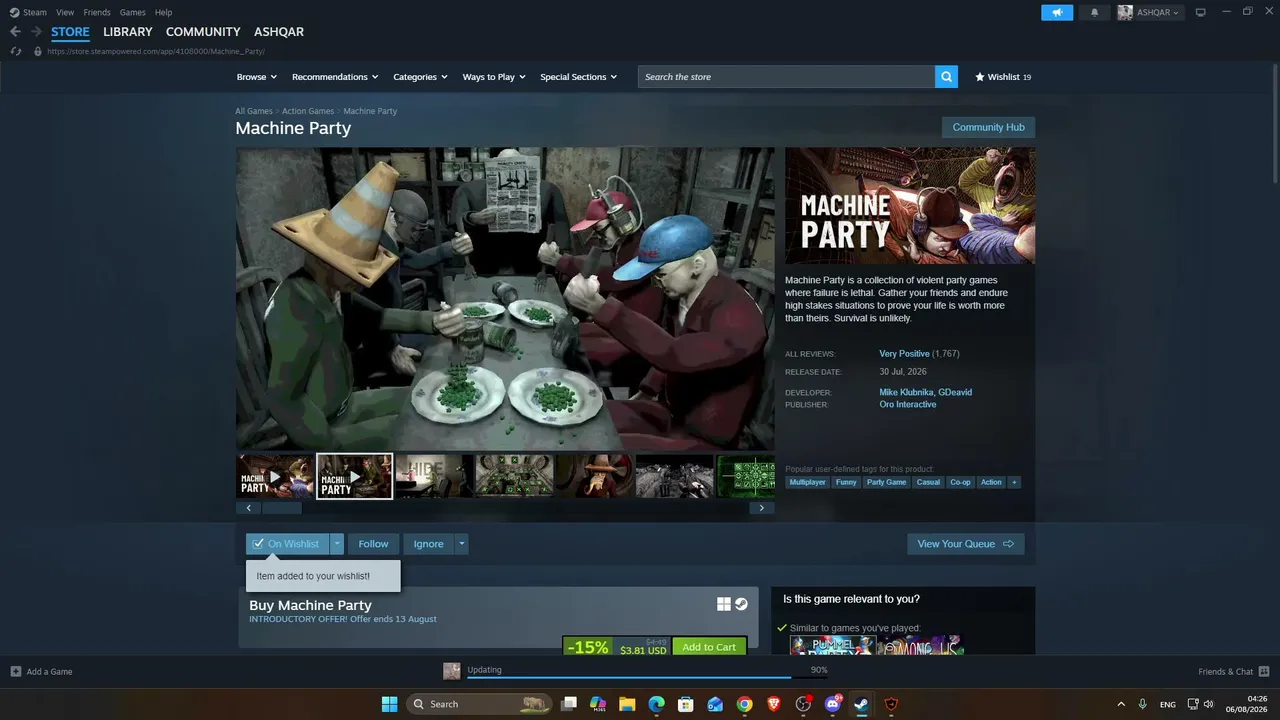1280x720 pixels.
Task: Go back using the Steam back arrow
Action: coord(15,32)
